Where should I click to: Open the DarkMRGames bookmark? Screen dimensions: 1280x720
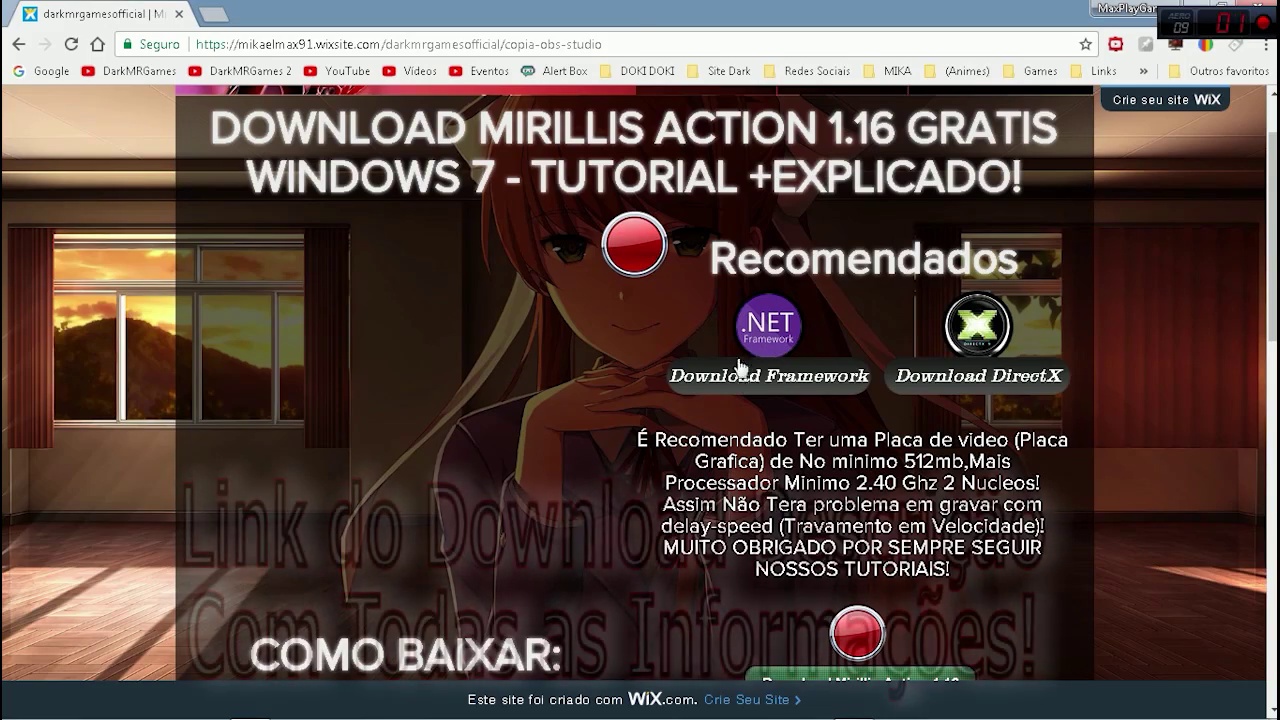point(129,71)
